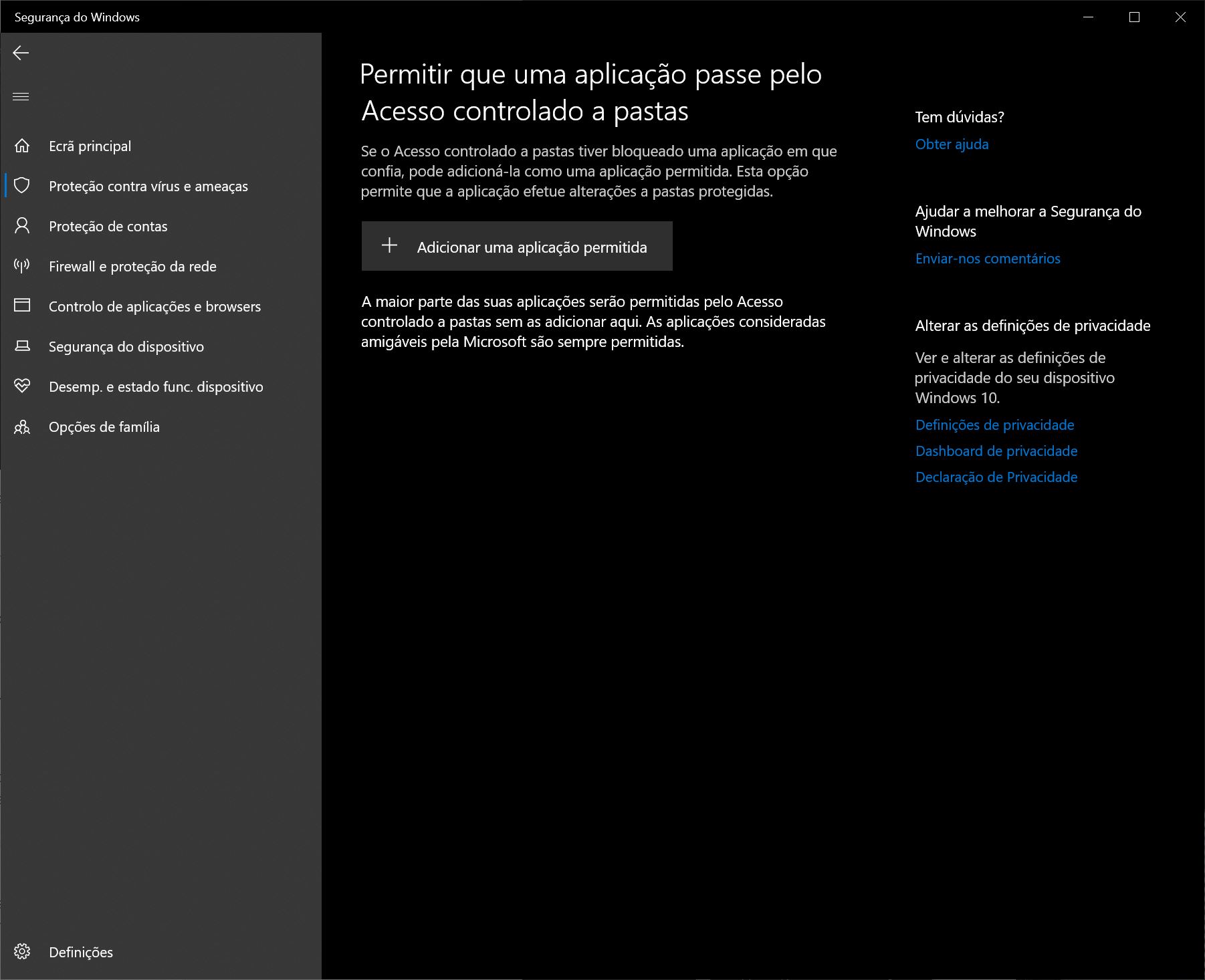Click the laptop icon for device security
This screenshot has height=980, width=1205.
22,346
